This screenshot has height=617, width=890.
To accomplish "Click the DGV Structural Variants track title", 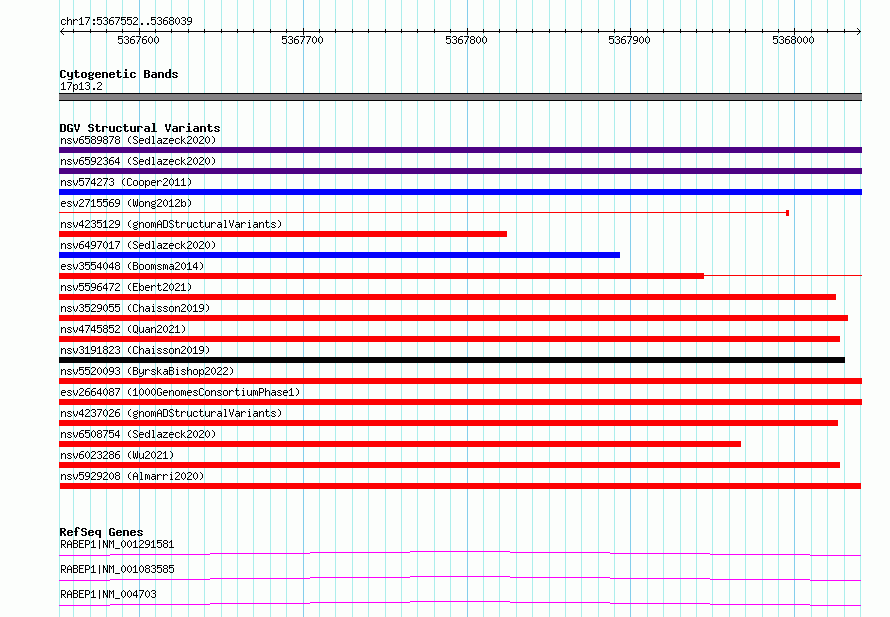I will click(140, 128).
